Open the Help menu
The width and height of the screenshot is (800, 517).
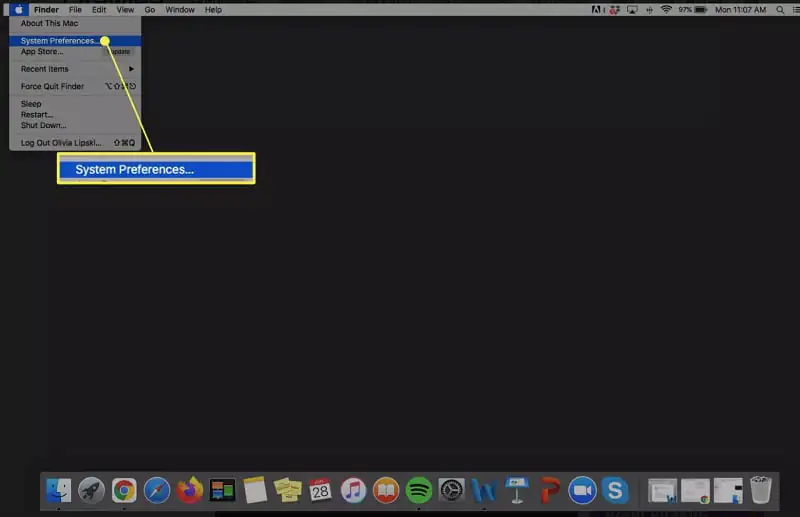213,10
